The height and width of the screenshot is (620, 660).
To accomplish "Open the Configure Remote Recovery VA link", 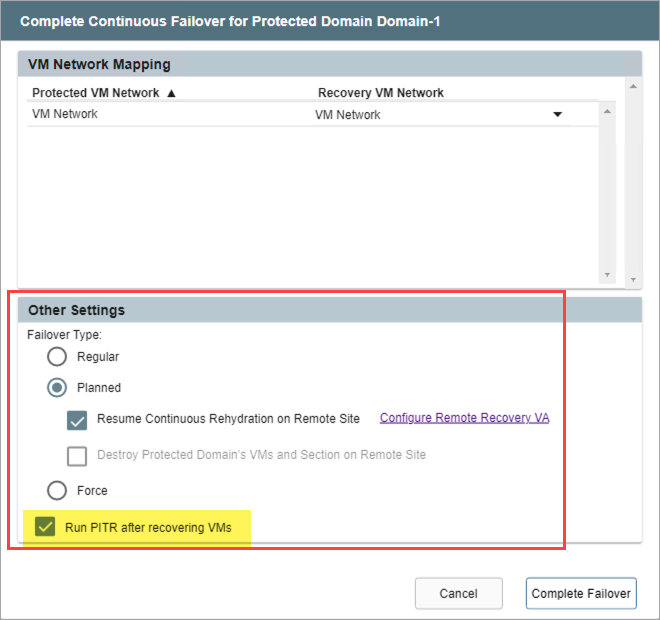I will tap(464, 418).
